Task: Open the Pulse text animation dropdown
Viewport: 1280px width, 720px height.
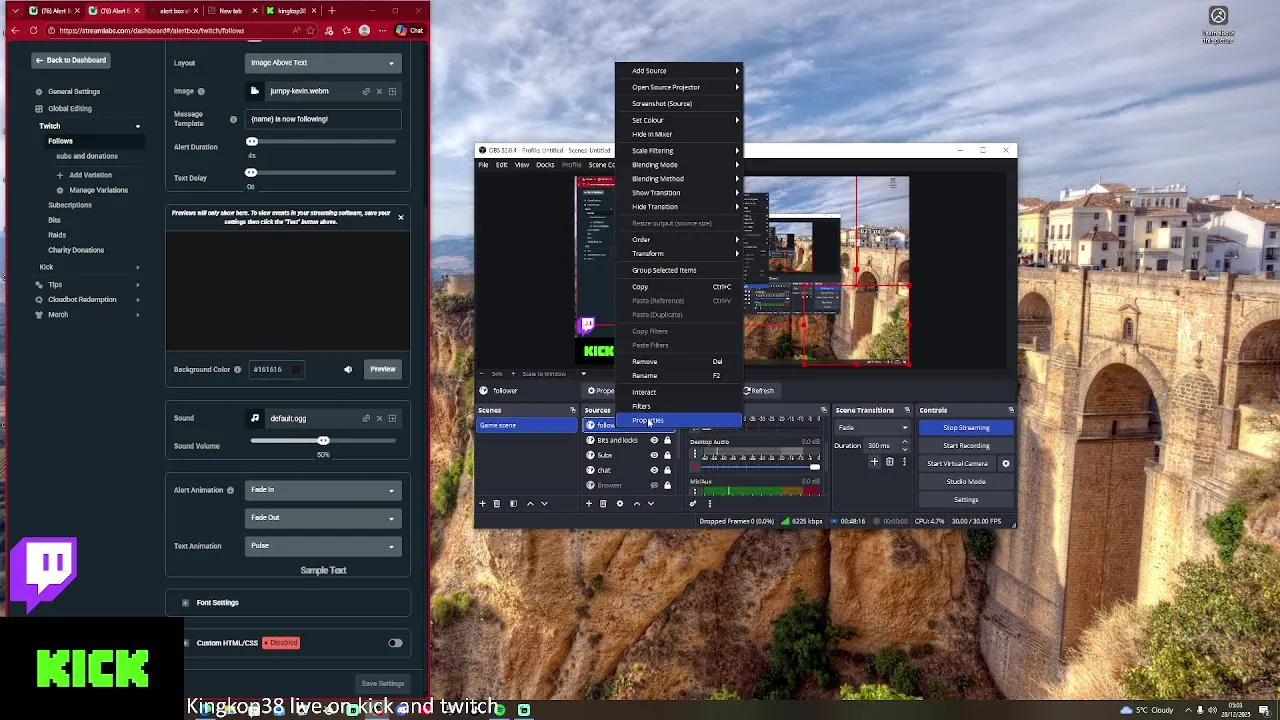Action: pyautogui.click(x=323, y=546)
